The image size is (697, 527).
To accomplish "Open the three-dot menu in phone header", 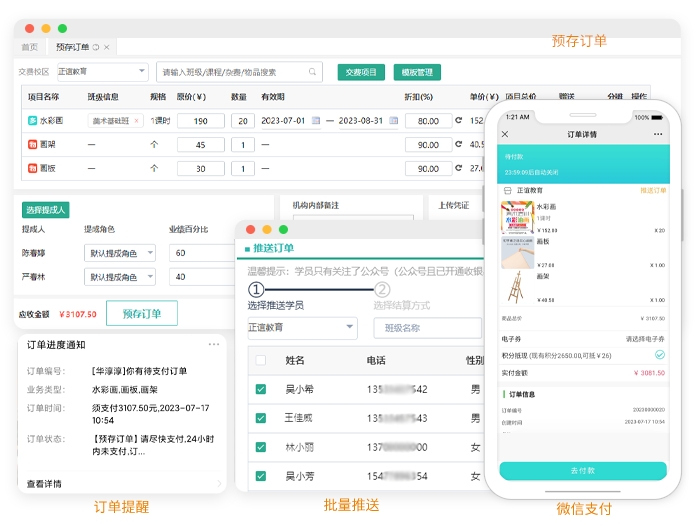I will point(657,134).
